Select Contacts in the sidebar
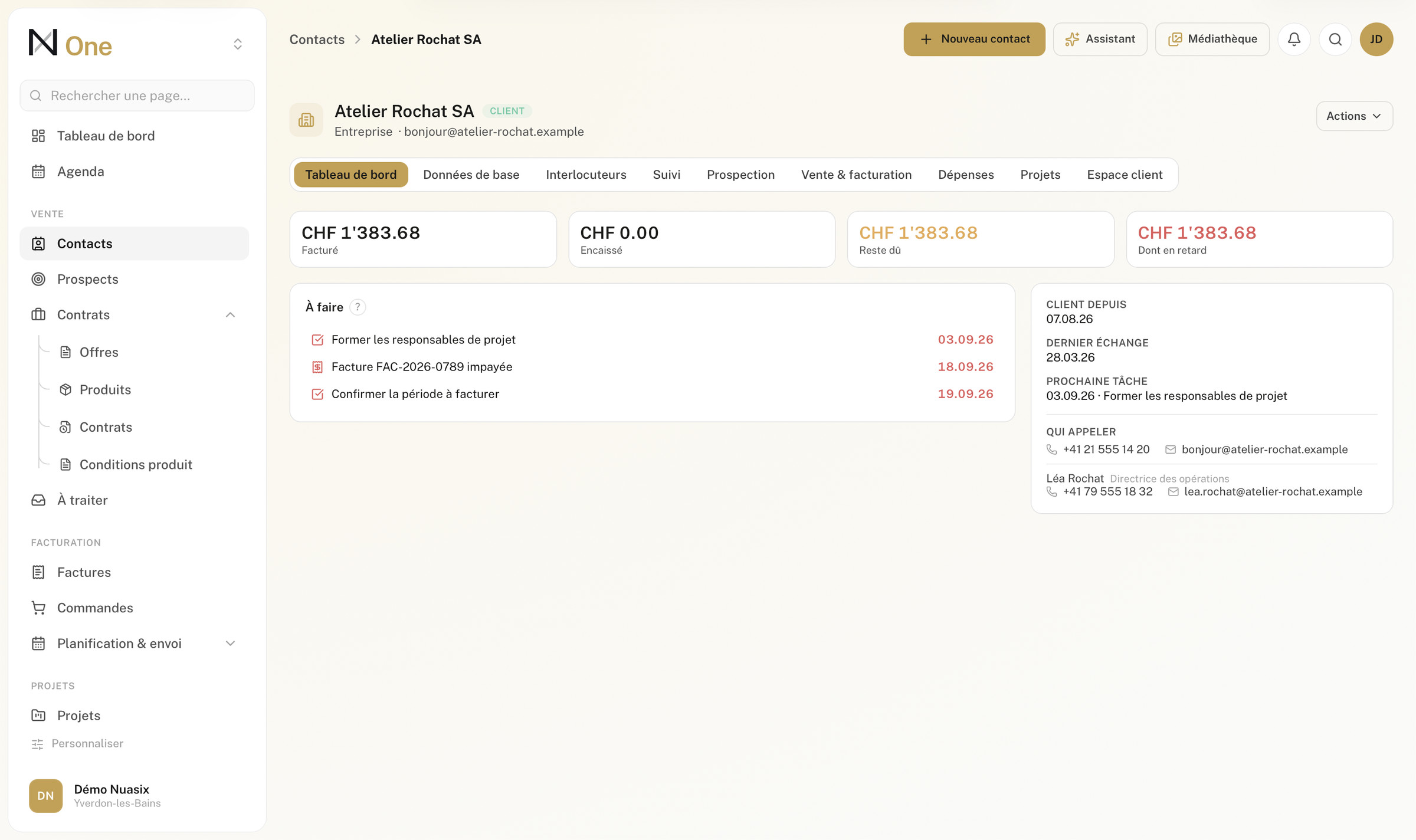 pos(134,244)
